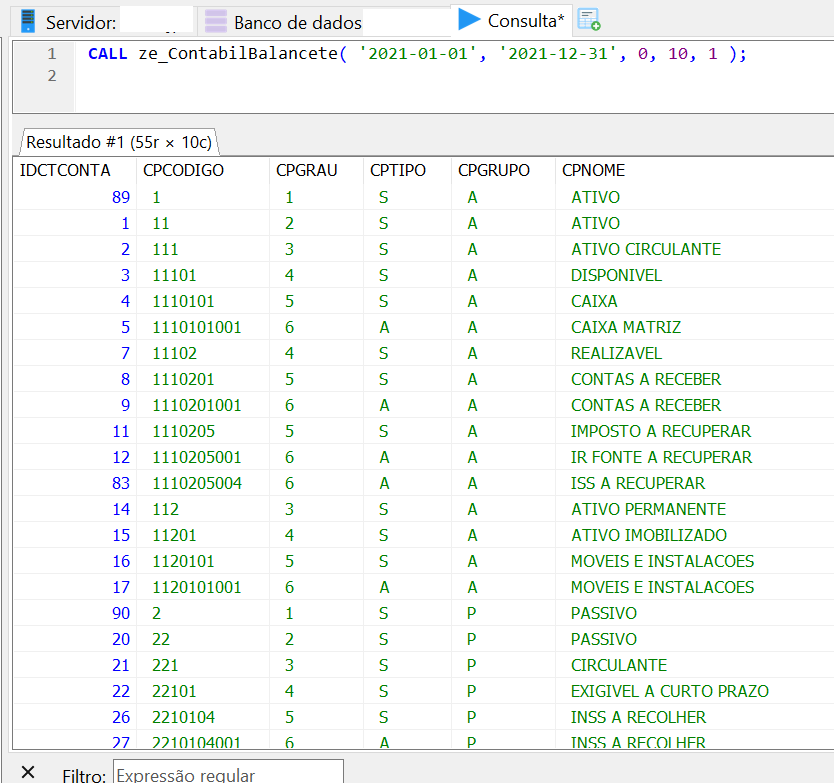Select the CAIXA MATRIZ name cell
Image resolution: width=834 pixels, height=783 pixels.
625,327
